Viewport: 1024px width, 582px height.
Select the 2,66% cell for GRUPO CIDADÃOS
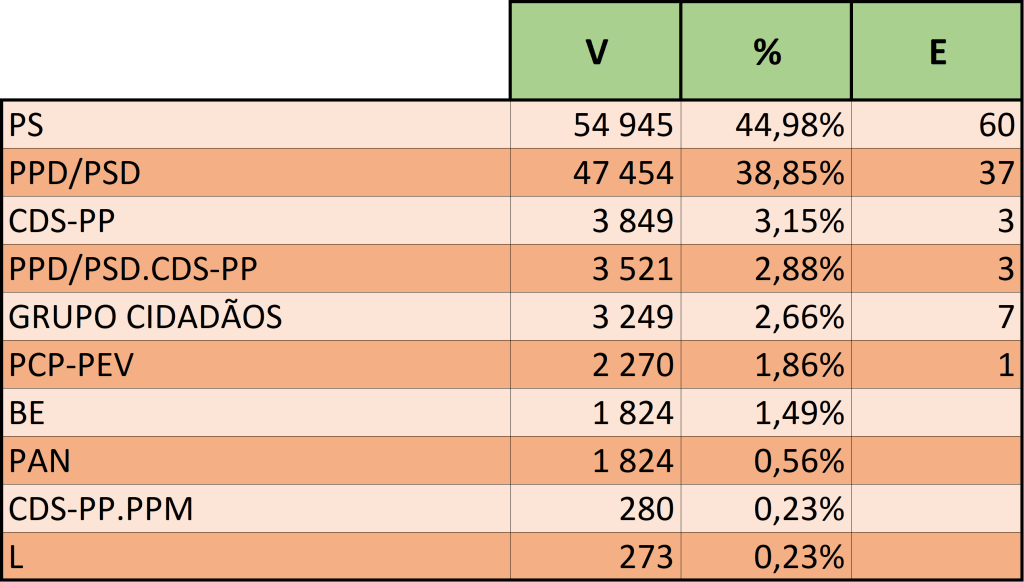(x=796, y=317)
